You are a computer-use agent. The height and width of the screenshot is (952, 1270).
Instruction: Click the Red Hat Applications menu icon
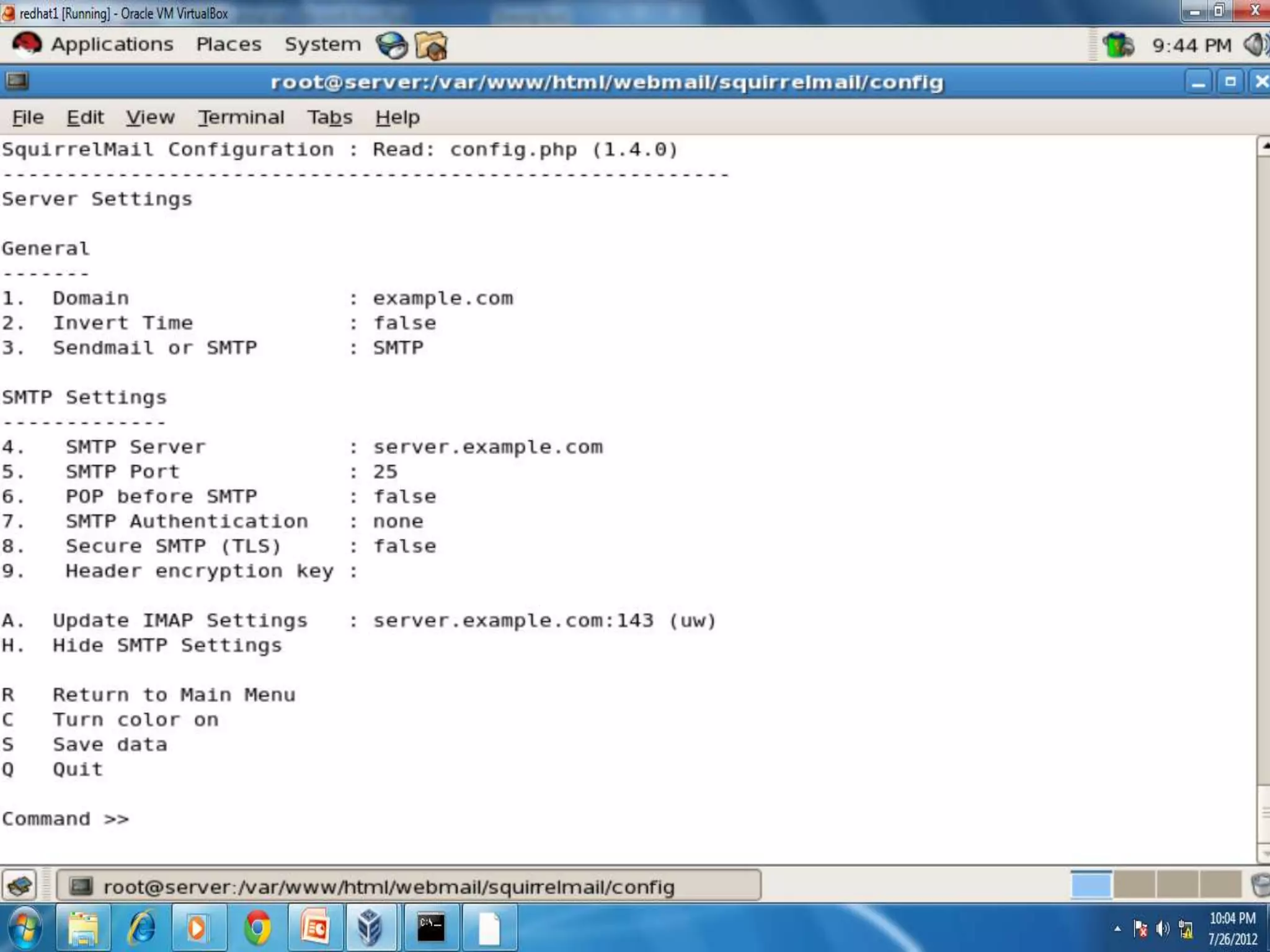(27, 45)
